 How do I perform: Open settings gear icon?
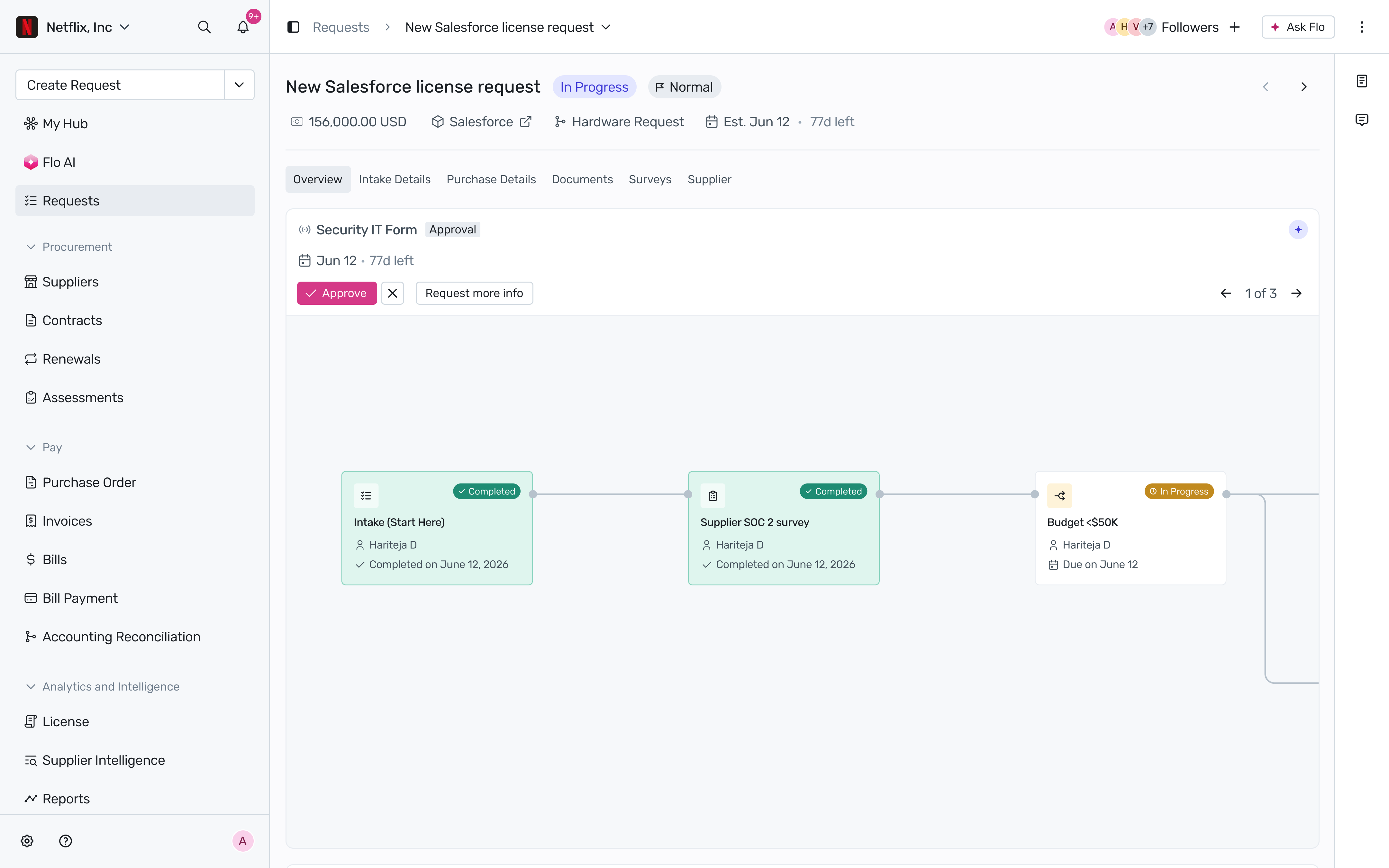pyautogui.click(x=27, y=841)
